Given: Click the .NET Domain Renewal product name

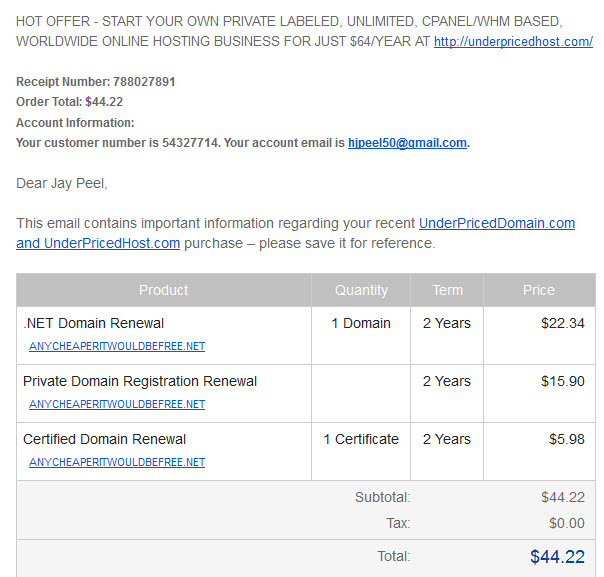Looking at the screenshot, I should click(94, 323).
